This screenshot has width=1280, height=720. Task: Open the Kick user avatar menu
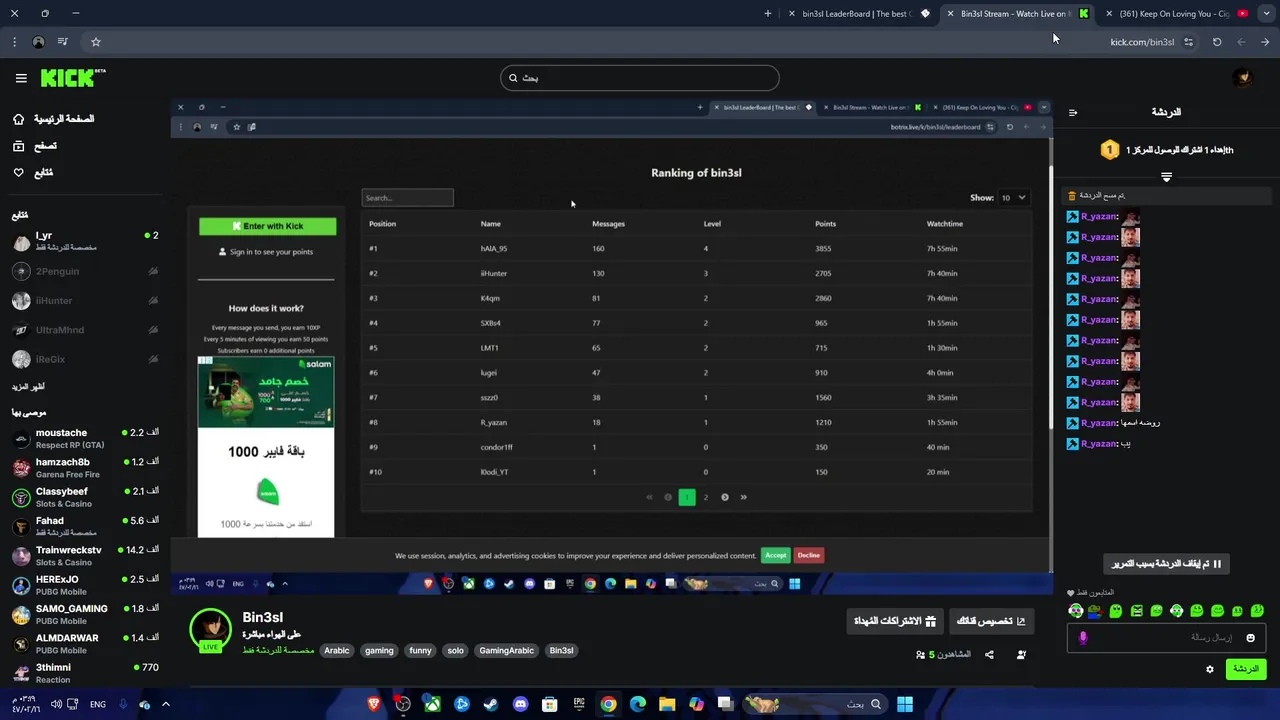[1243, 78]
